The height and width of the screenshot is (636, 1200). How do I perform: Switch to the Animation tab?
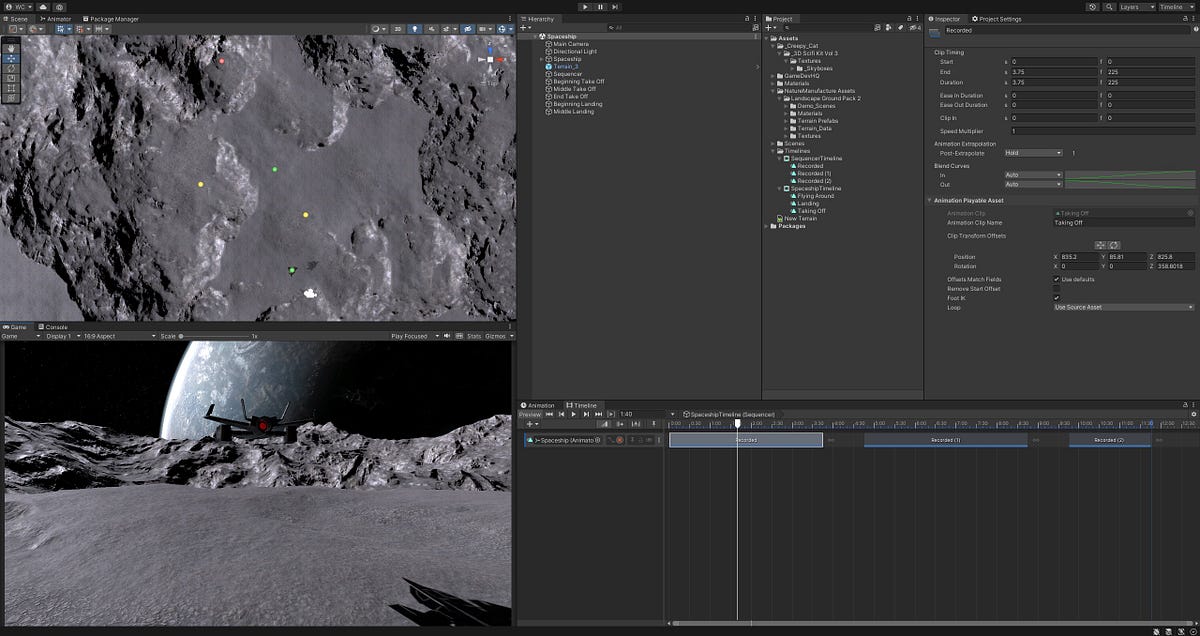click(537, 405)
